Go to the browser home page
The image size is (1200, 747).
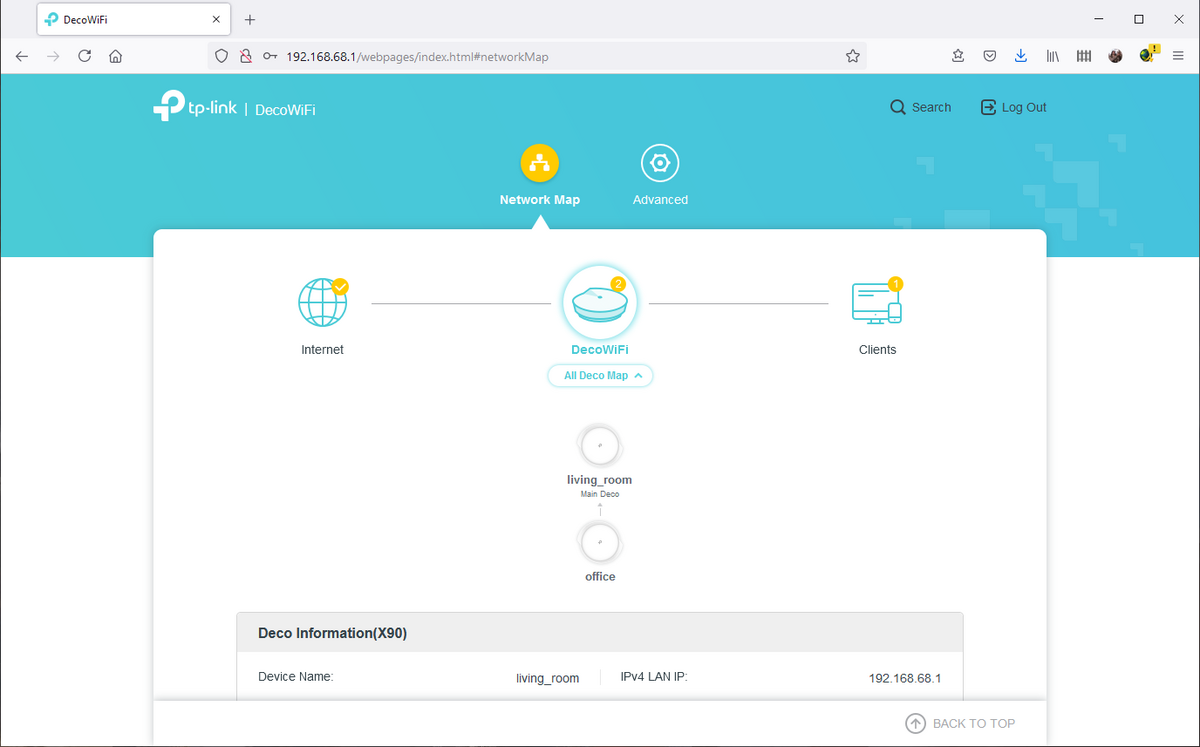116,57
